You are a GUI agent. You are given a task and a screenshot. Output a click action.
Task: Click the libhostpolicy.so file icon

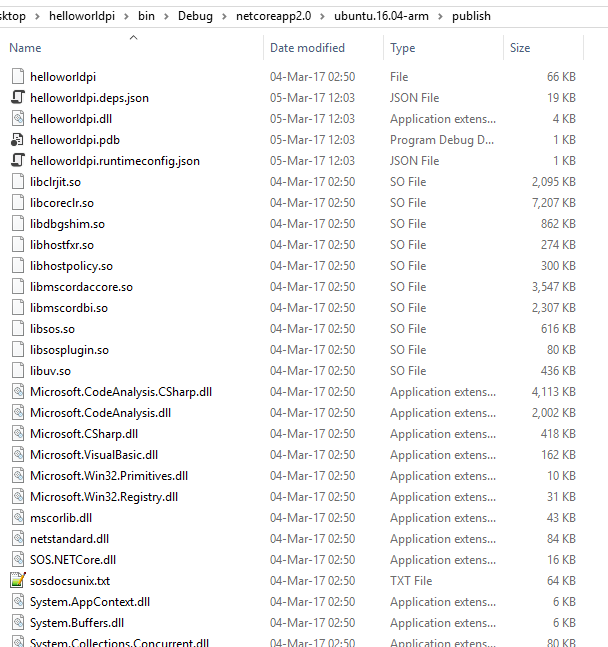click(18, 266)
